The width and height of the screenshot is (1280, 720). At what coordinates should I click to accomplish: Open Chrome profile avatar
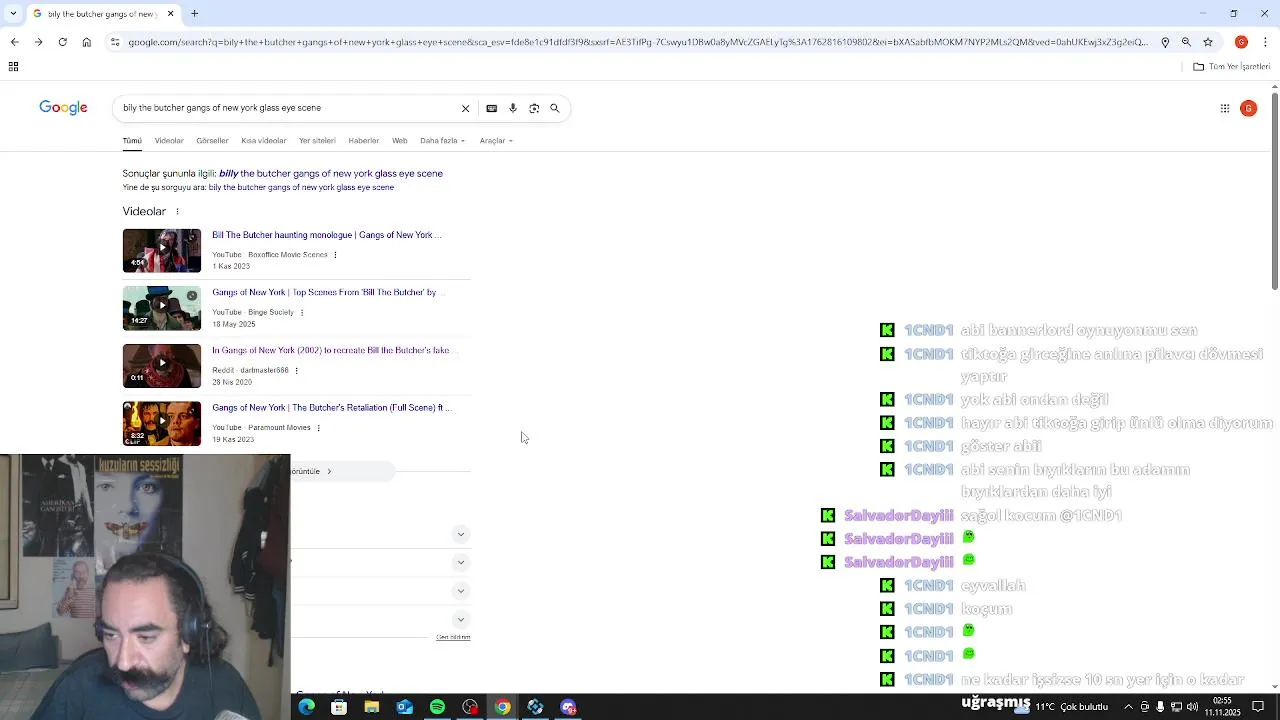[x=1241, y=42]
